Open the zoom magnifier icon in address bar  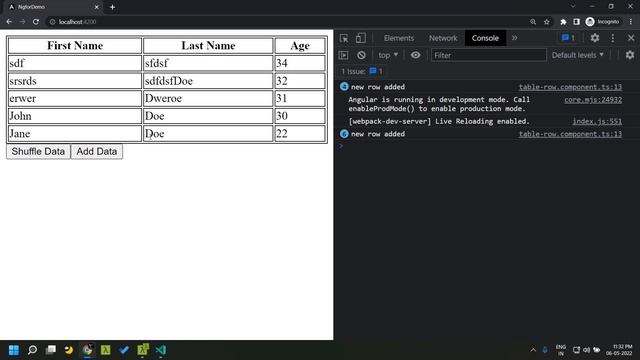tap(533, 22)
